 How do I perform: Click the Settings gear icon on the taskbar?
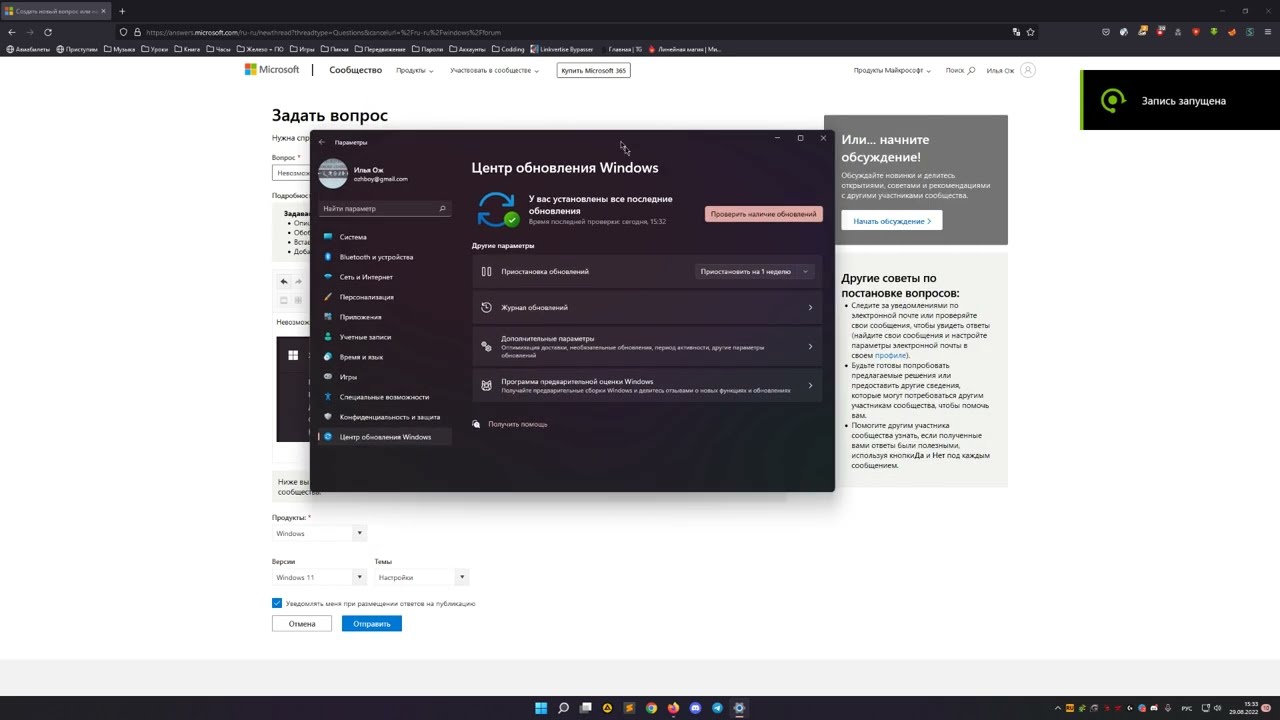coord(739,708)
